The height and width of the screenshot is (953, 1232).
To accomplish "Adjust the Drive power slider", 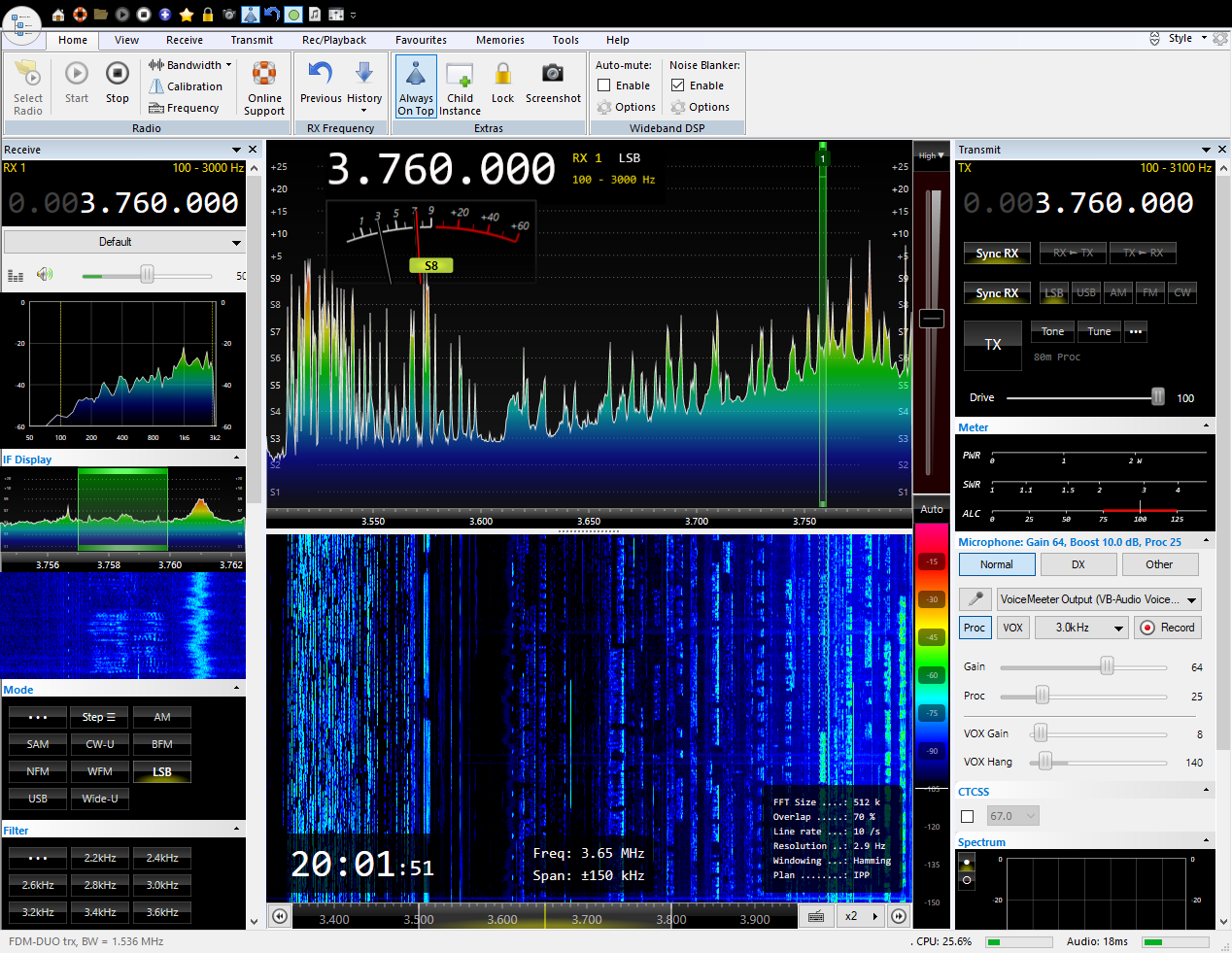I will point(1157,397).
